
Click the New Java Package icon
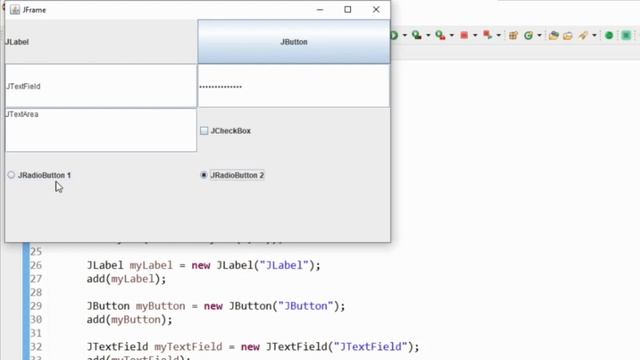pos(513,36)
